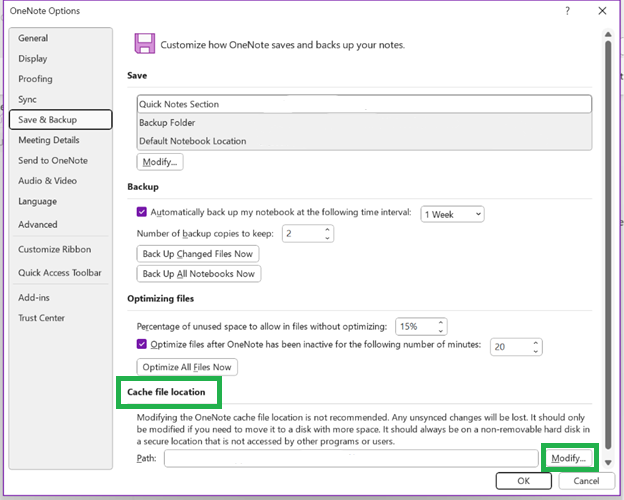
Task: Select Default Notebook Location row
Action: tap(364, 141)
